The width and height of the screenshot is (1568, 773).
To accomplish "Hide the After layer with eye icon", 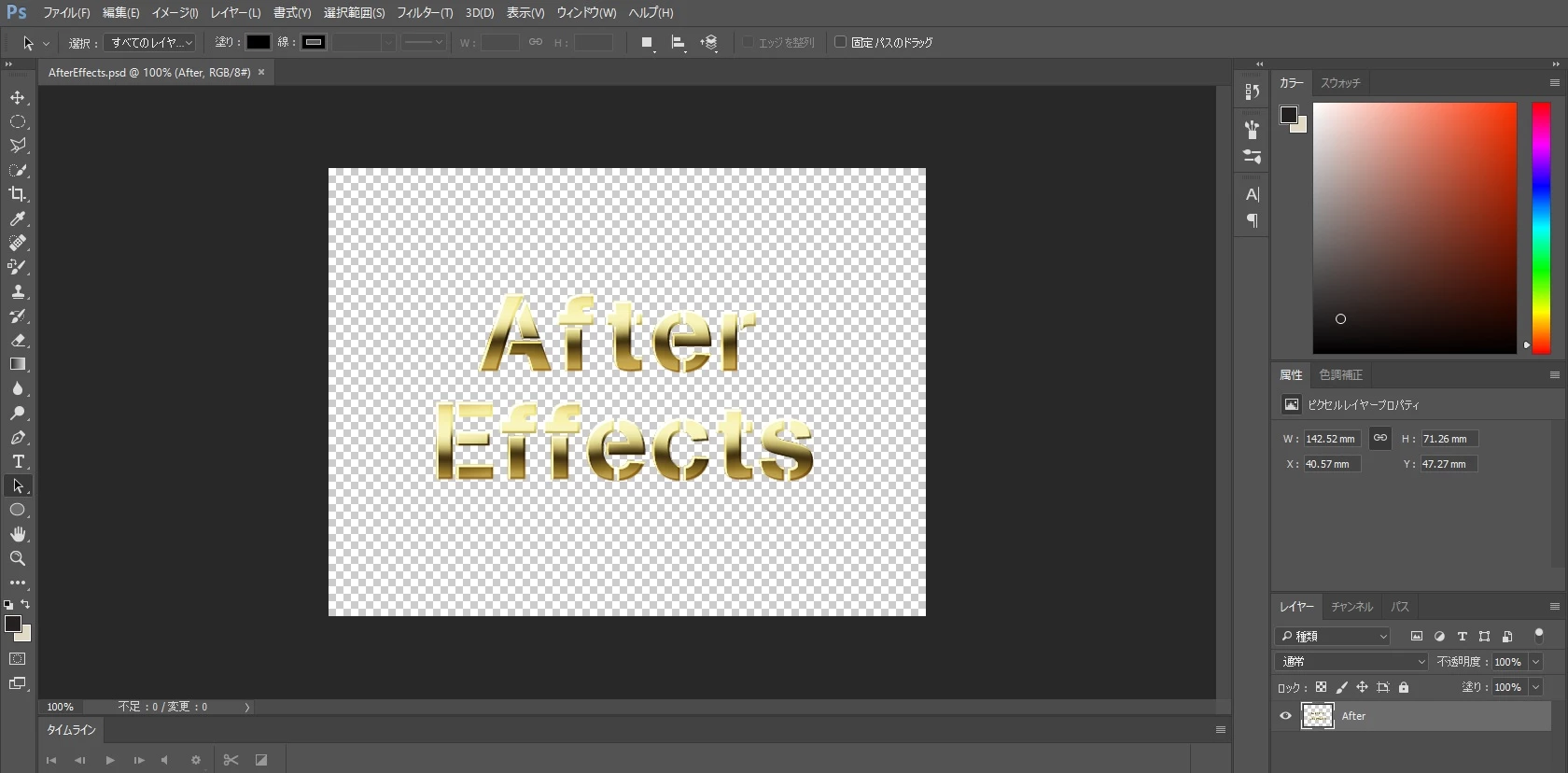I will click(x=1285, y=716).
